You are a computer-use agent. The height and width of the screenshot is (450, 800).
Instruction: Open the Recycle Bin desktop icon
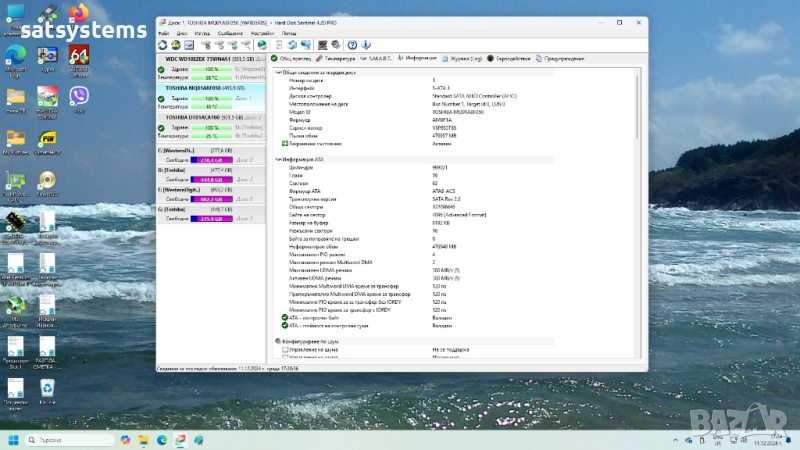tap(46, 390)
